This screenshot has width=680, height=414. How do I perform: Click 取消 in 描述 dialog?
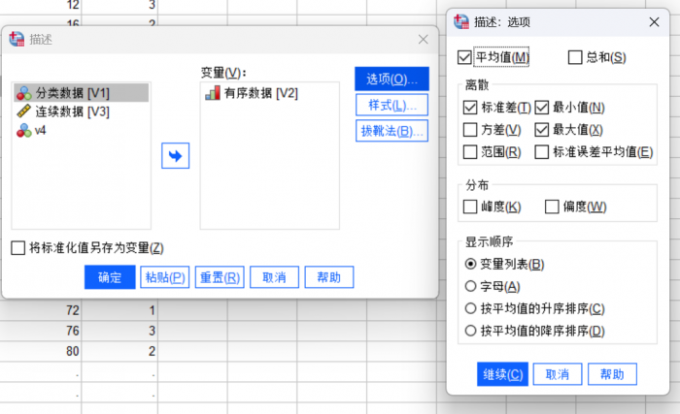[x=275, y=277]
